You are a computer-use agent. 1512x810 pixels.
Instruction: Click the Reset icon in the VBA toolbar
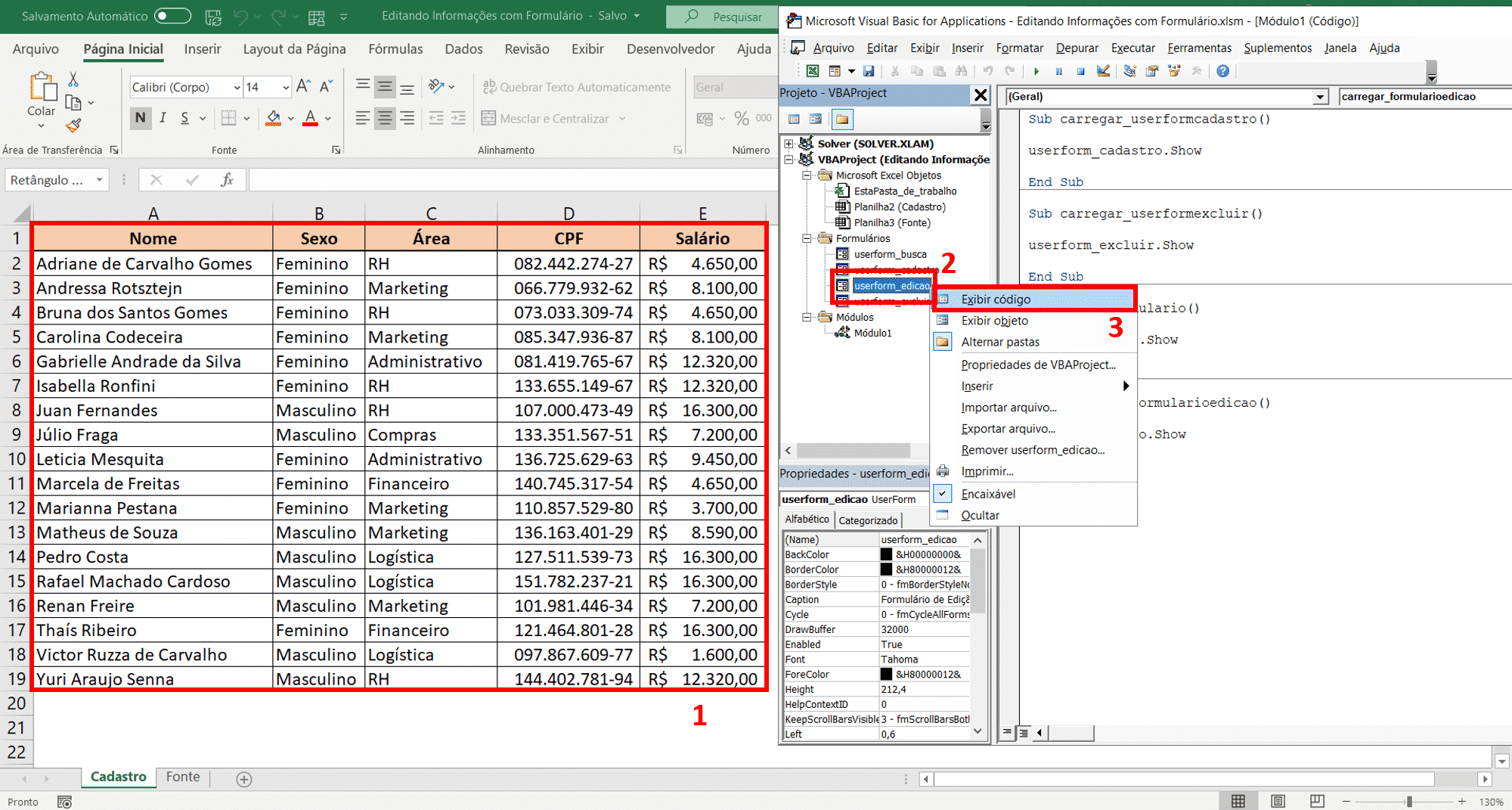point(1081,71)
